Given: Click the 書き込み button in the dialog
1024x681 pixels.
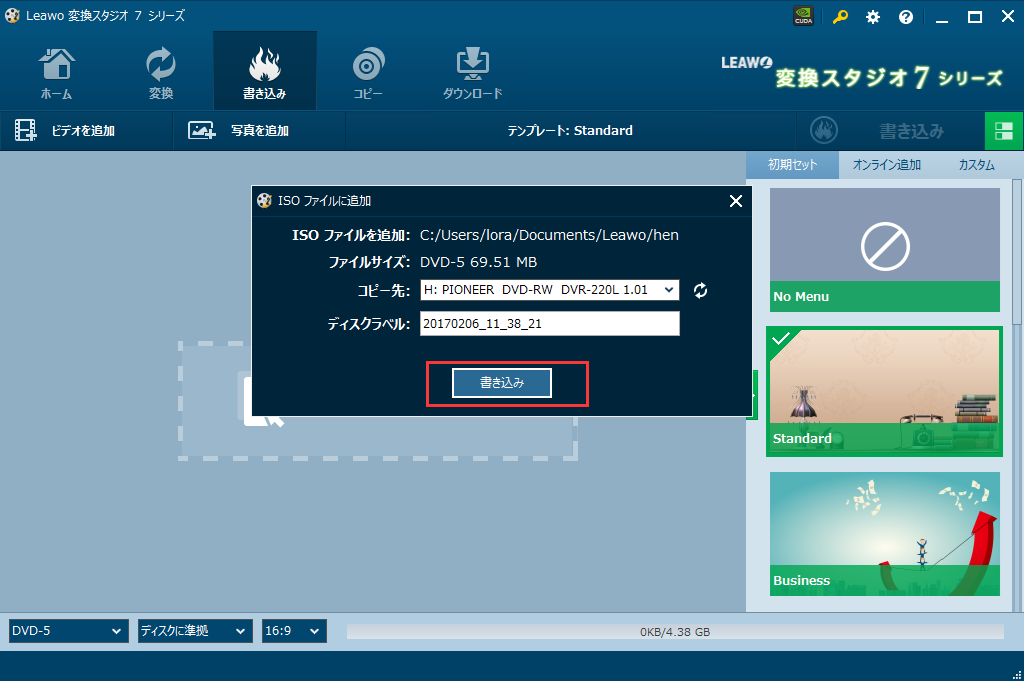Looking at the screenshot, I should tap(502, 383).
